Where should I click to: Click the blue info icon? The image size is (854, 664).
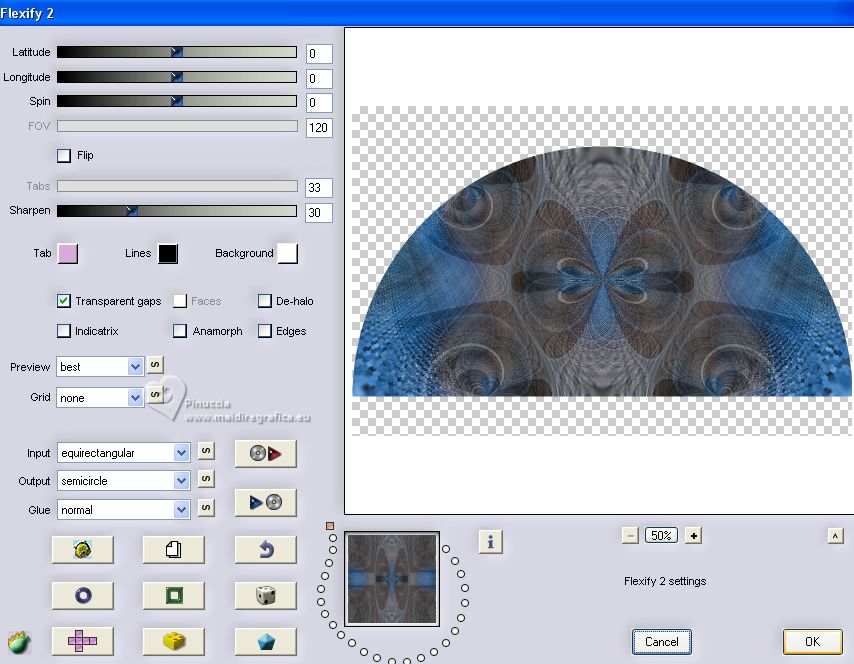tap(491, 542)
